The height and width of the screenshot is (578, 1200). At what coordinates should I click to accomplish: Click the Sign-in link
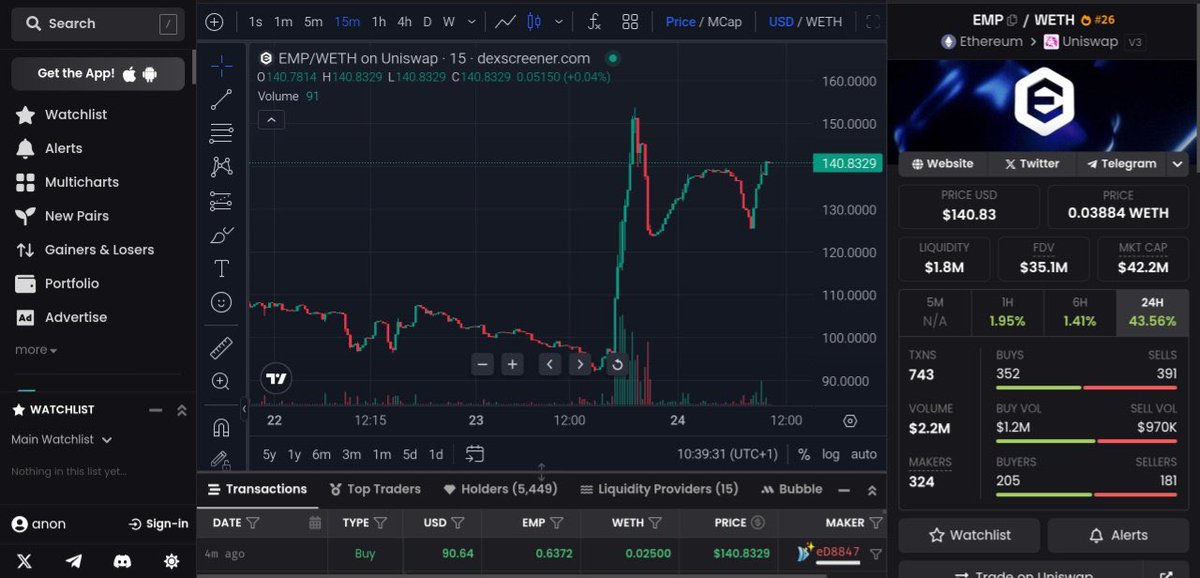[x=159, y=523]
